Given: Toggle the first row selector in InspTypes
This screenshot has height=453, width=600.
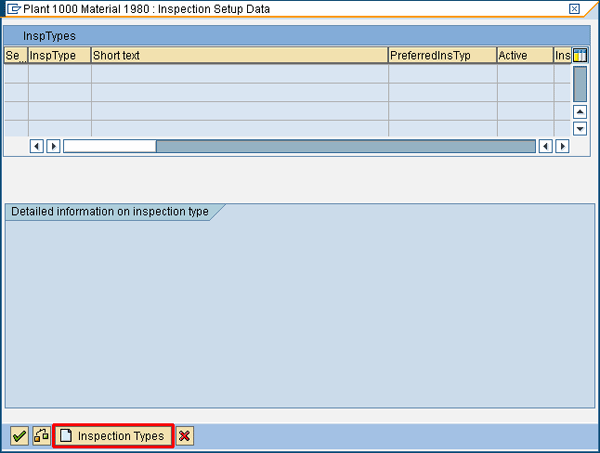Looking at the screenshot, I should point(15,74).
